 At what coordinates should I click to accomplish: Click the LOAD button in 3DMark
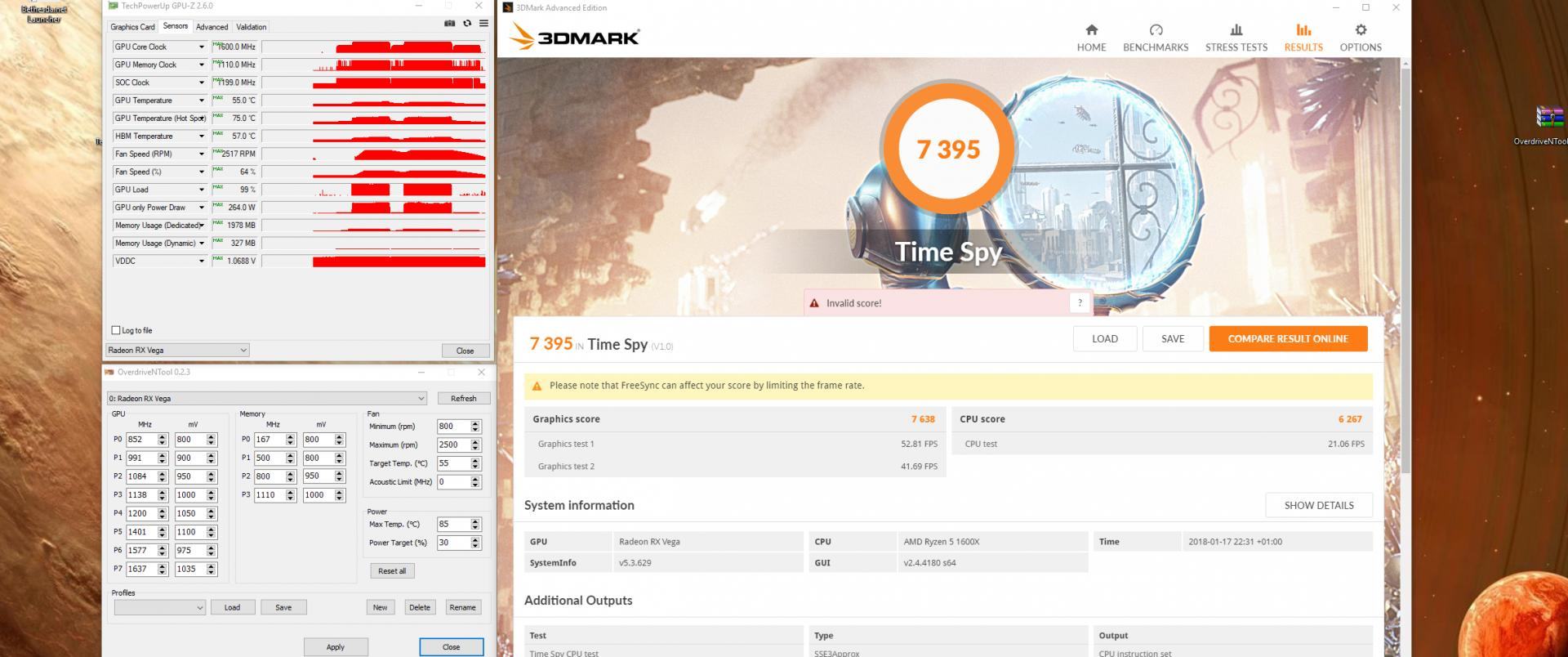(x=1105, y=338)
